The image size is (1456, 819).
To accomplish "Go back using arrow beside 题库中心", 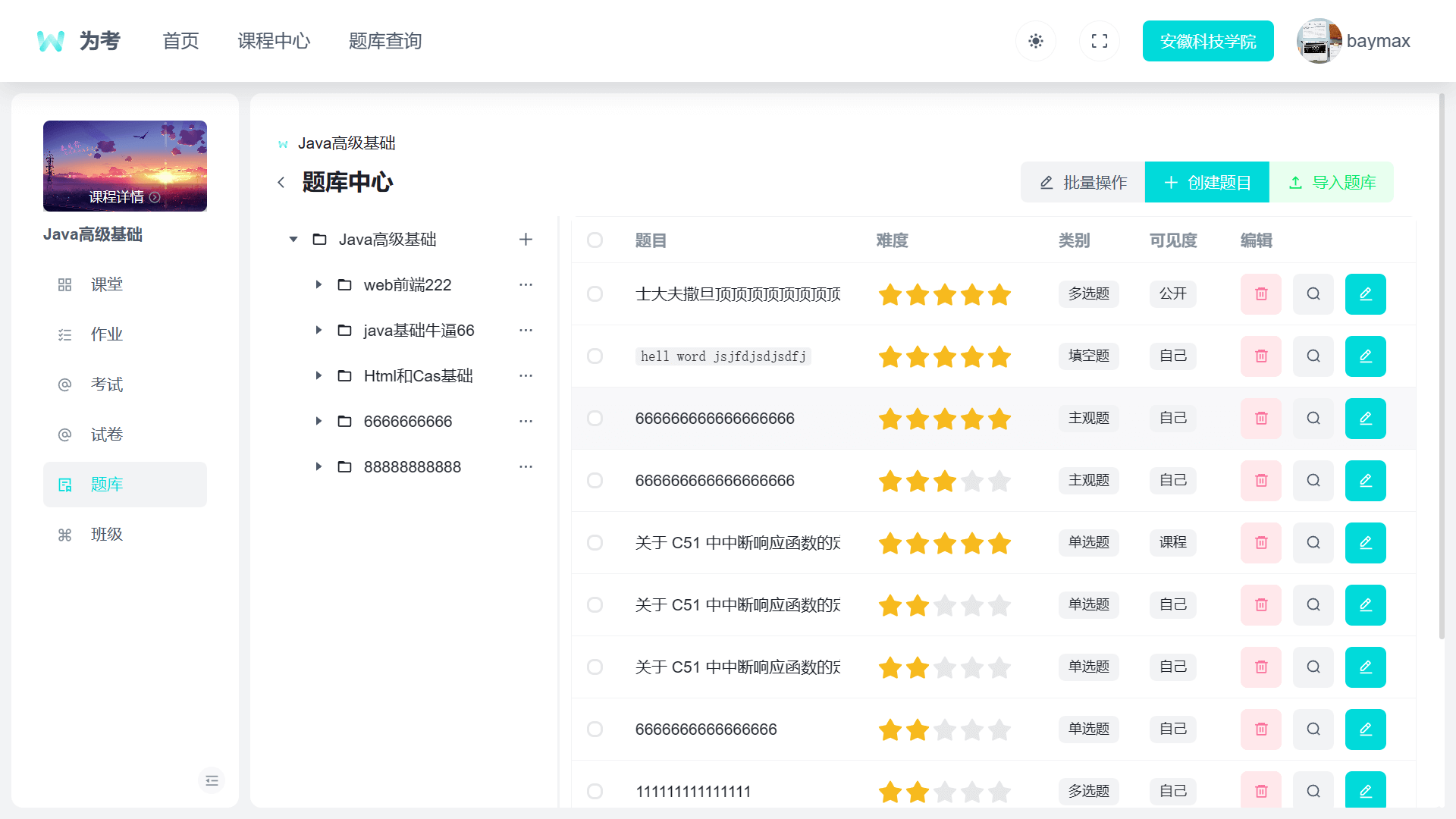I will click(281, 183).
